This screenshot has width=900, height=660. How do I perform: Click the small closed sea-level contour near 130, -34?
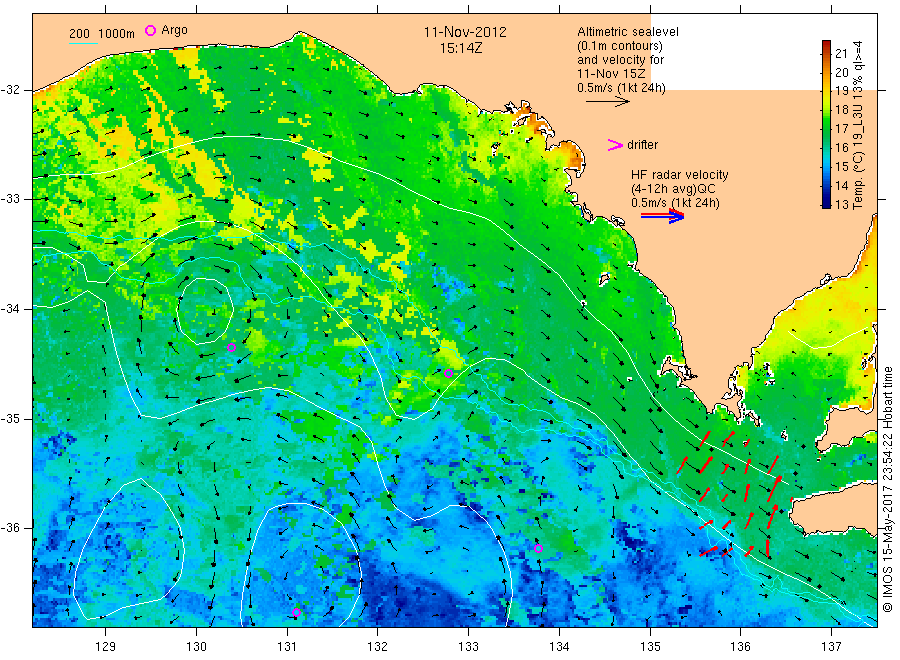point(205,312)
